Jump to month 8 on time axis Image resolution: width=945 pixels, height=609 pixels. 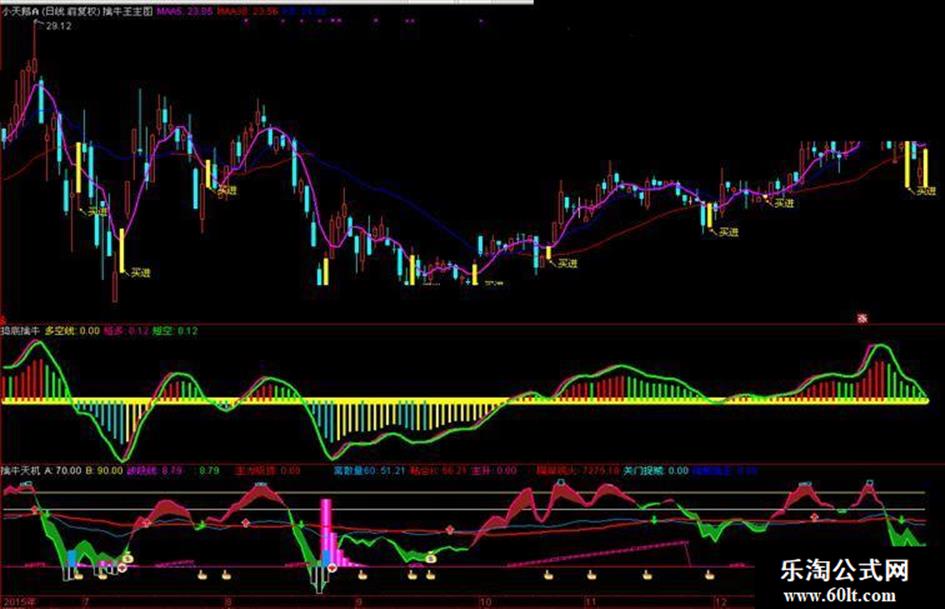point(228,602)
